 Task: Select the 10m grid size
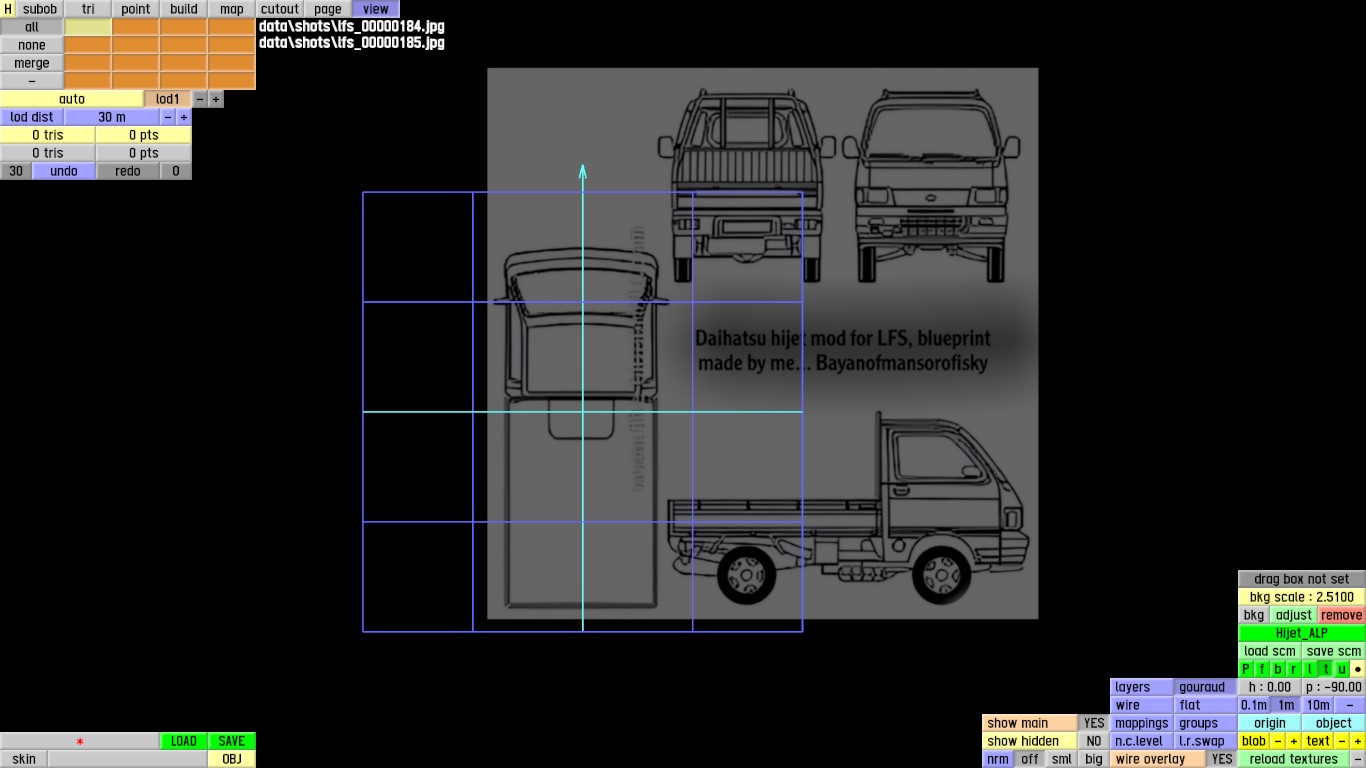(x=1318, y=705)
